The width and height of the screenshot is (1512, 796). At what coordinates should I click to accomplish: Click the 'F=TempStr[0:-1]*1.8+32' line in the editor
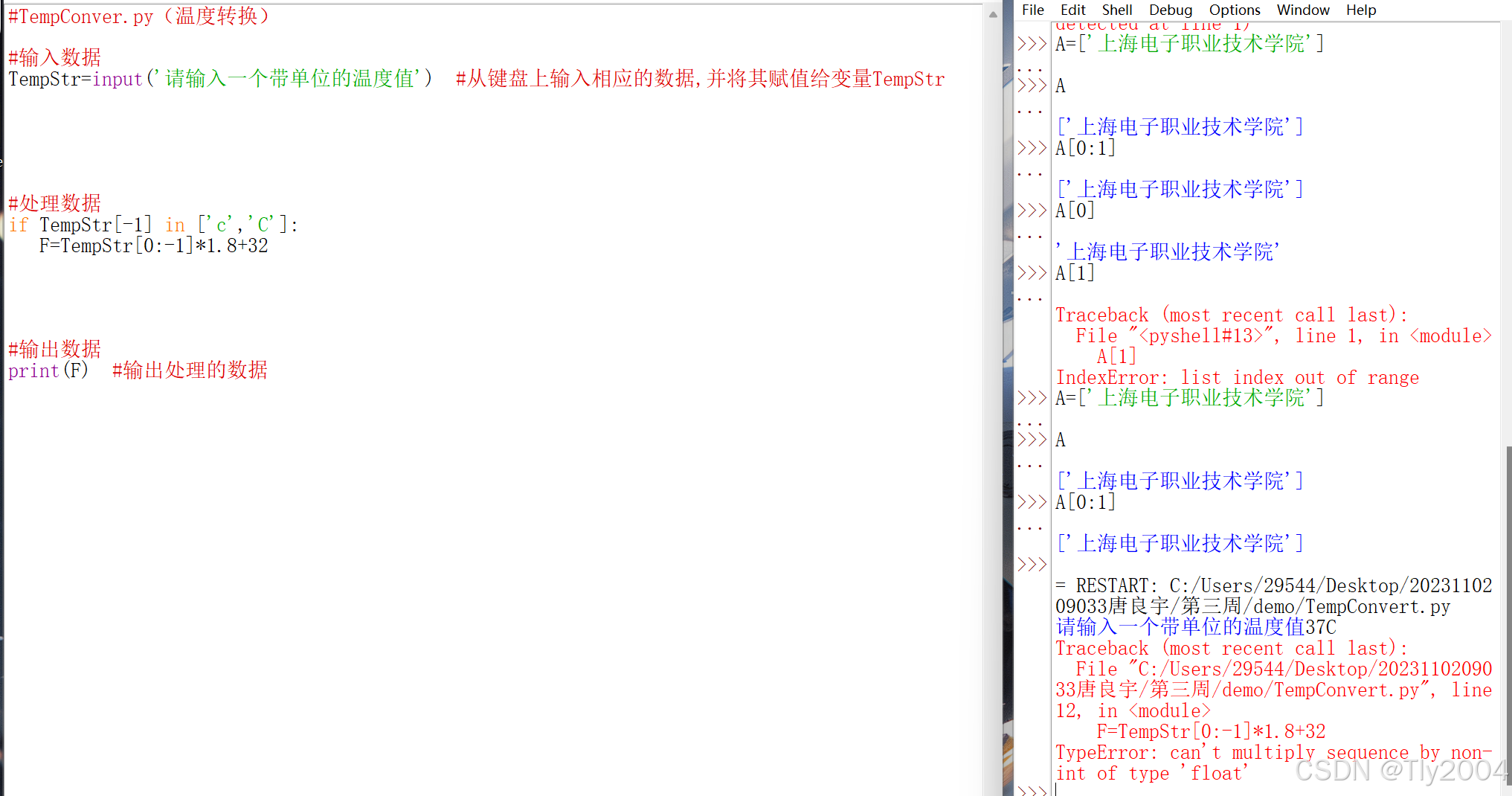[153, 245]
